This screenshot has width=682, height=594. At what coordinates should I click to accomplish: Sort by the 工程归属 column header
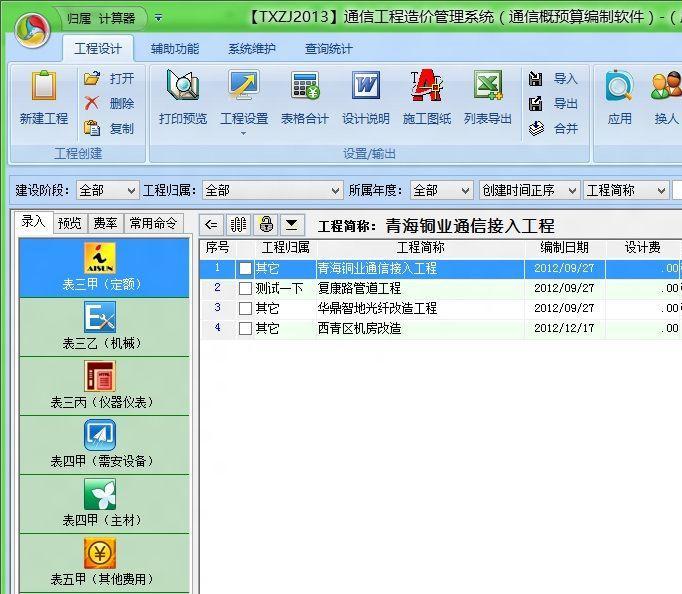[285, 247]
